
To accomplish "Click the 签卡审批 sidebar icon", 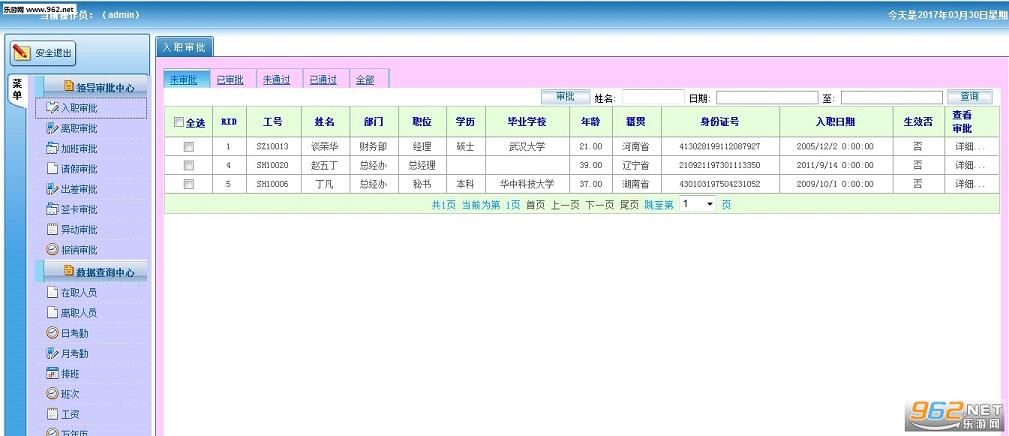I will click(53, 209).
